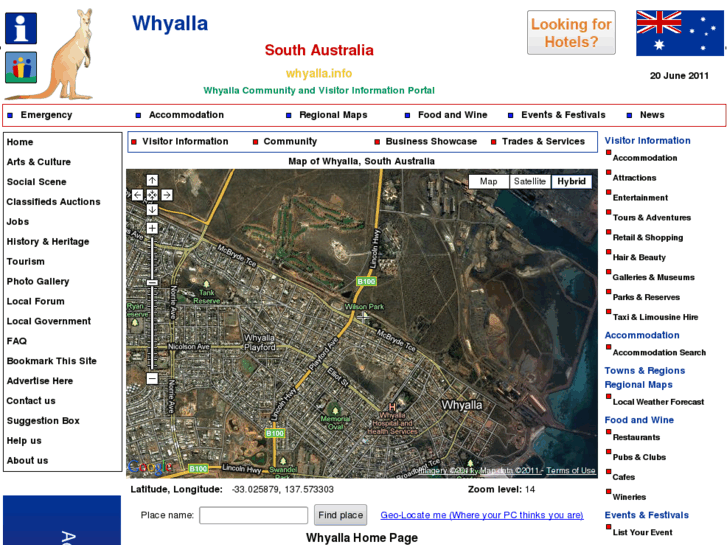727x545 pixels.
Task: Click the map center reset icon
Action: (152, 195)
